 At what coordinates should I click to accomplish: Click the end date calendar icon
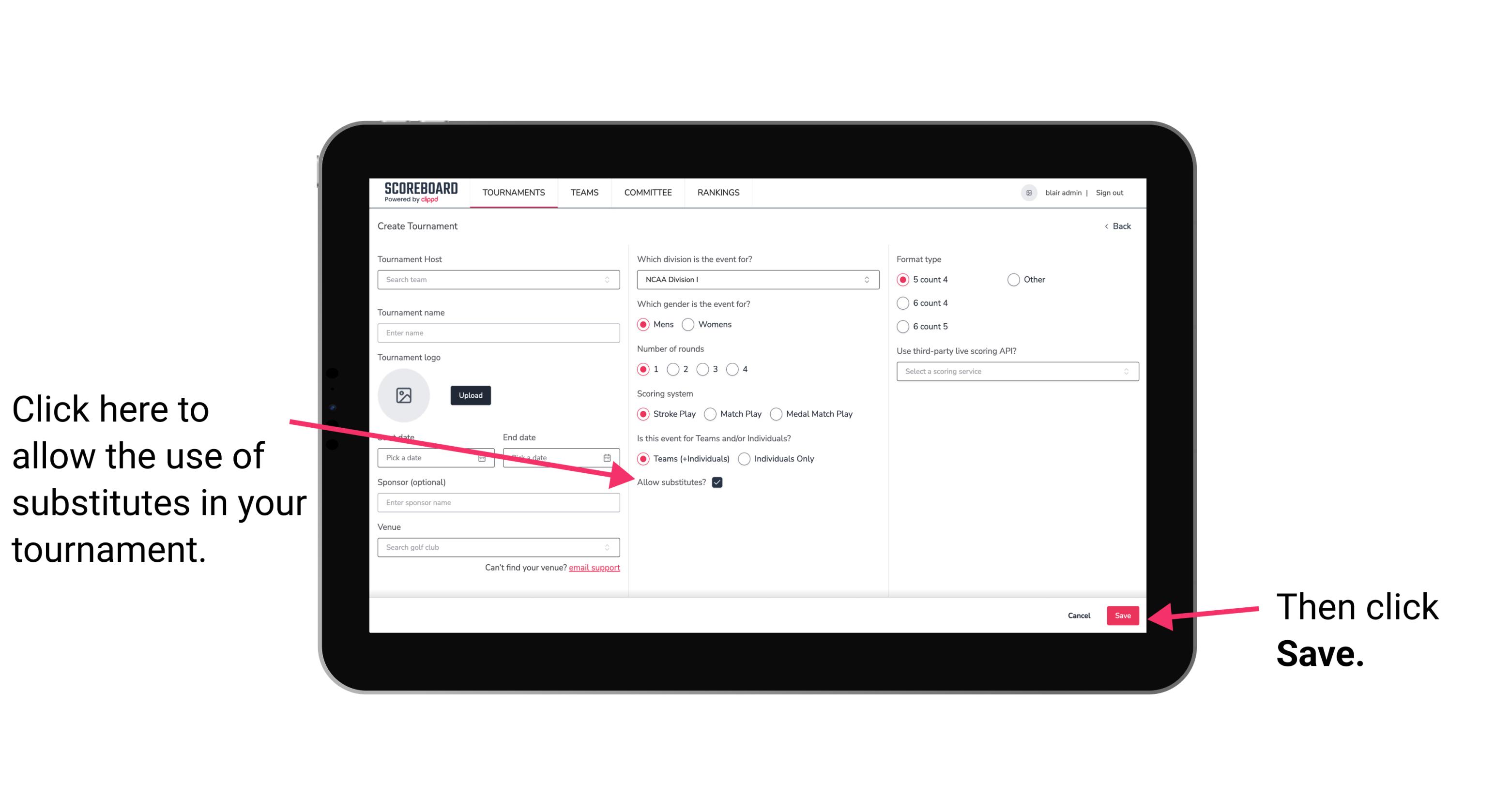(609, 458)
